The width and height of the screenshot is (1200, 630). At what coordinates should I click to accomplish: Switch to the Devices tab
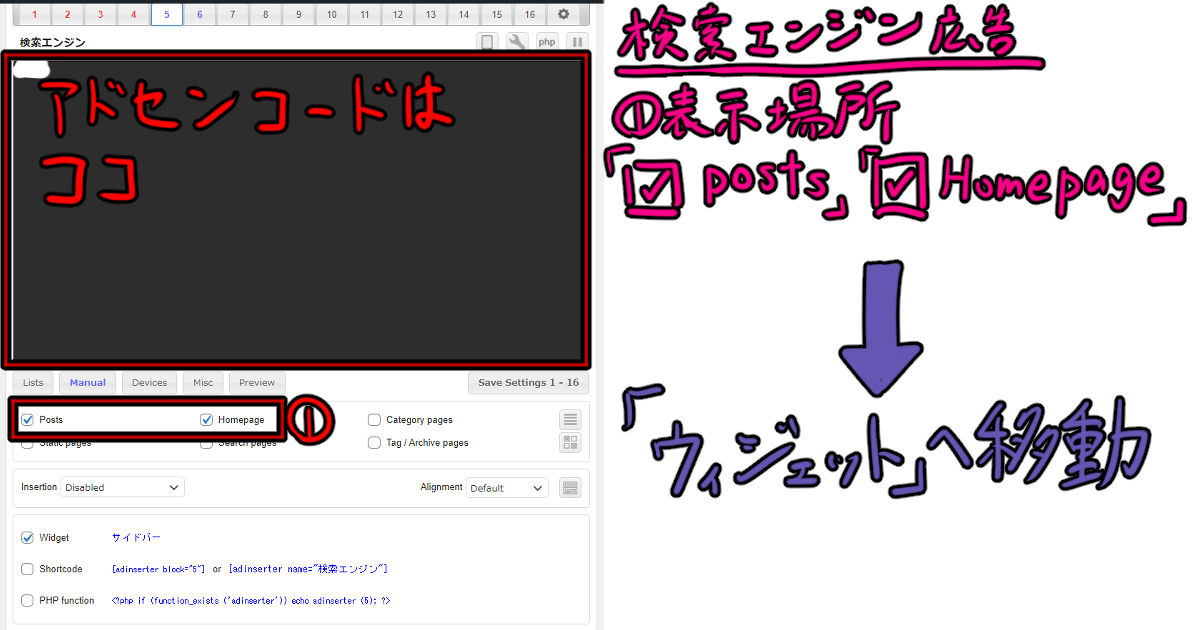coord(148,382)
